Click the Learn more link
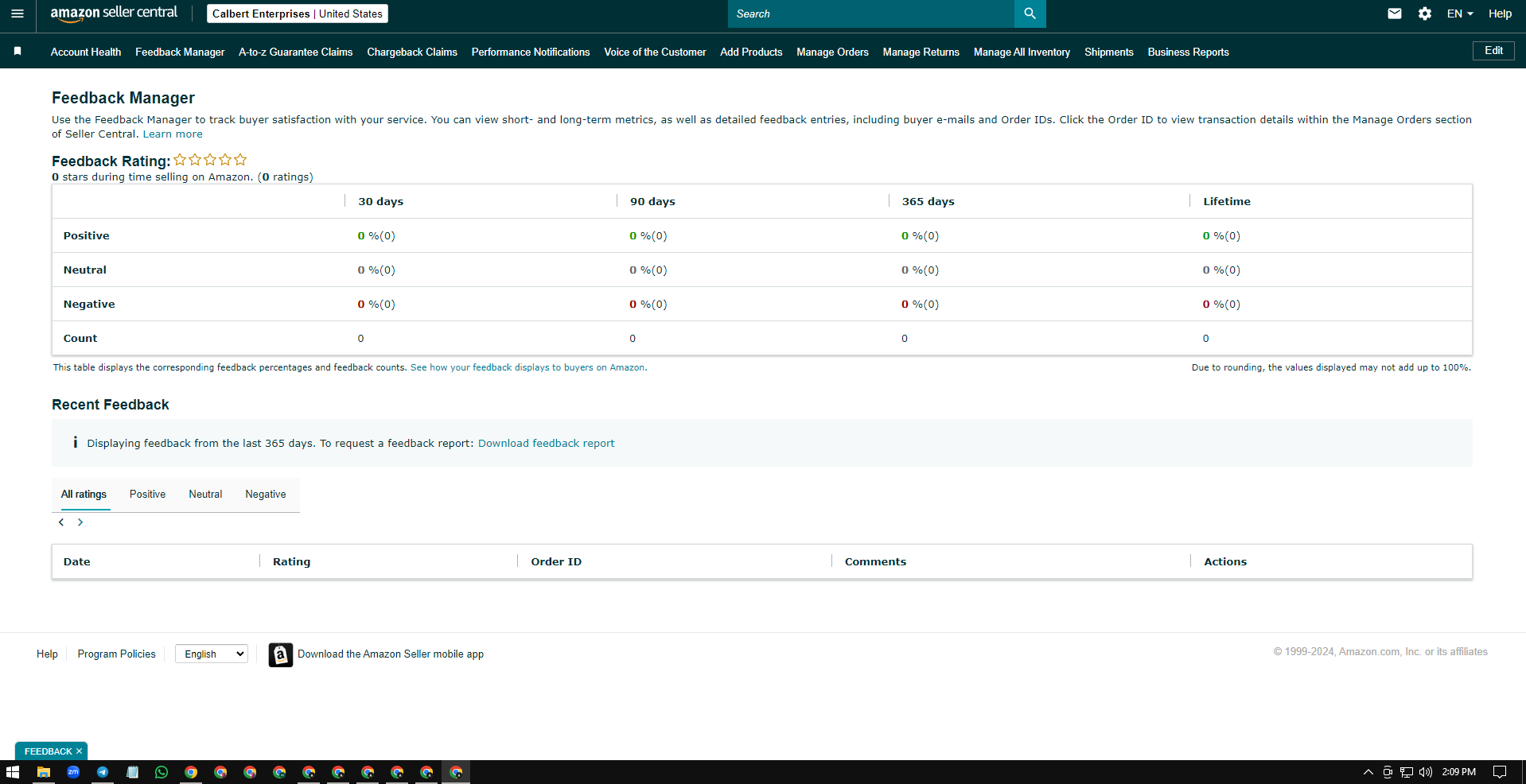This screenshot has height=784, width=1526. (x=173, y=134)
